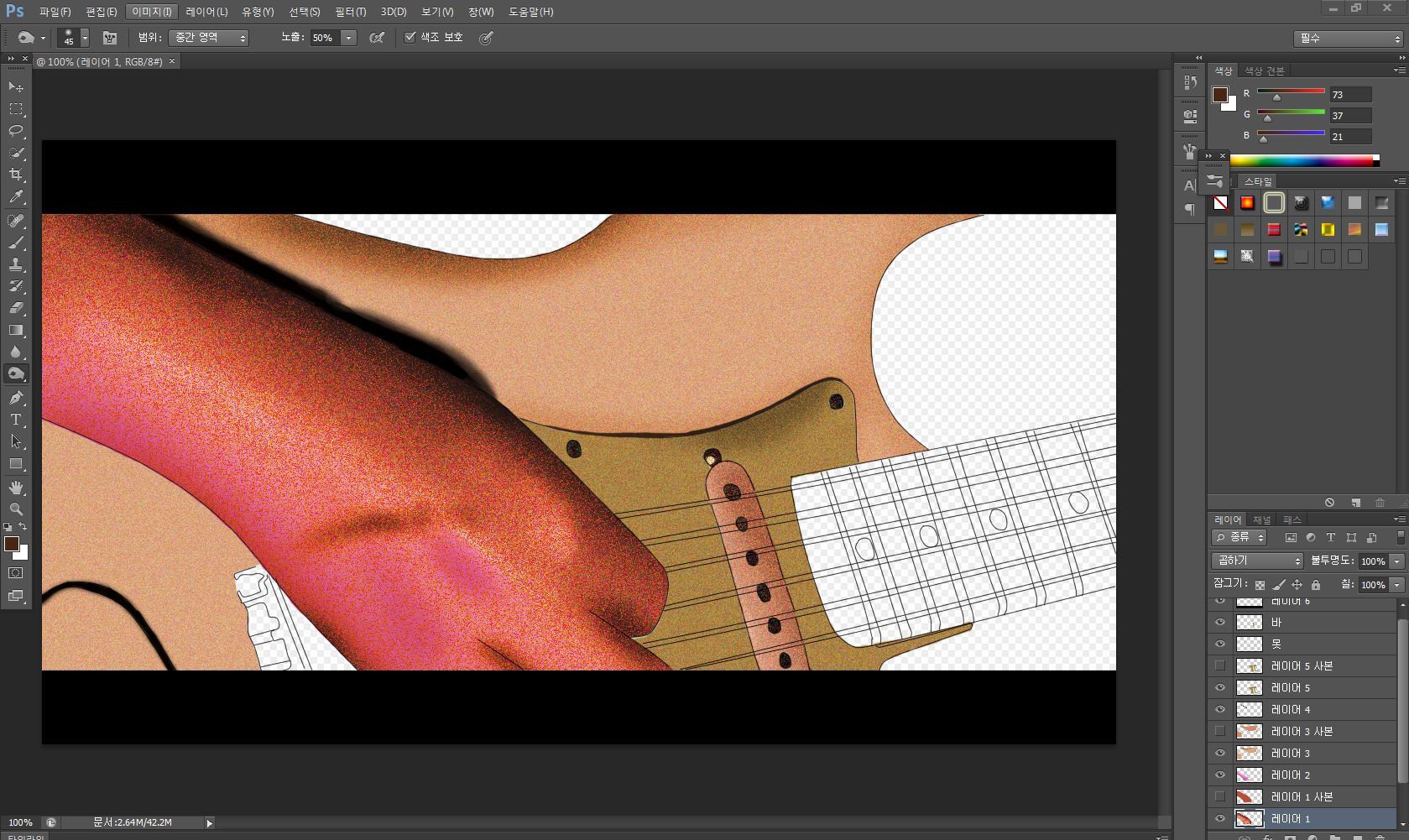Select the Hand tool
Screen dimensions: 1409x840
pos(16,488)
